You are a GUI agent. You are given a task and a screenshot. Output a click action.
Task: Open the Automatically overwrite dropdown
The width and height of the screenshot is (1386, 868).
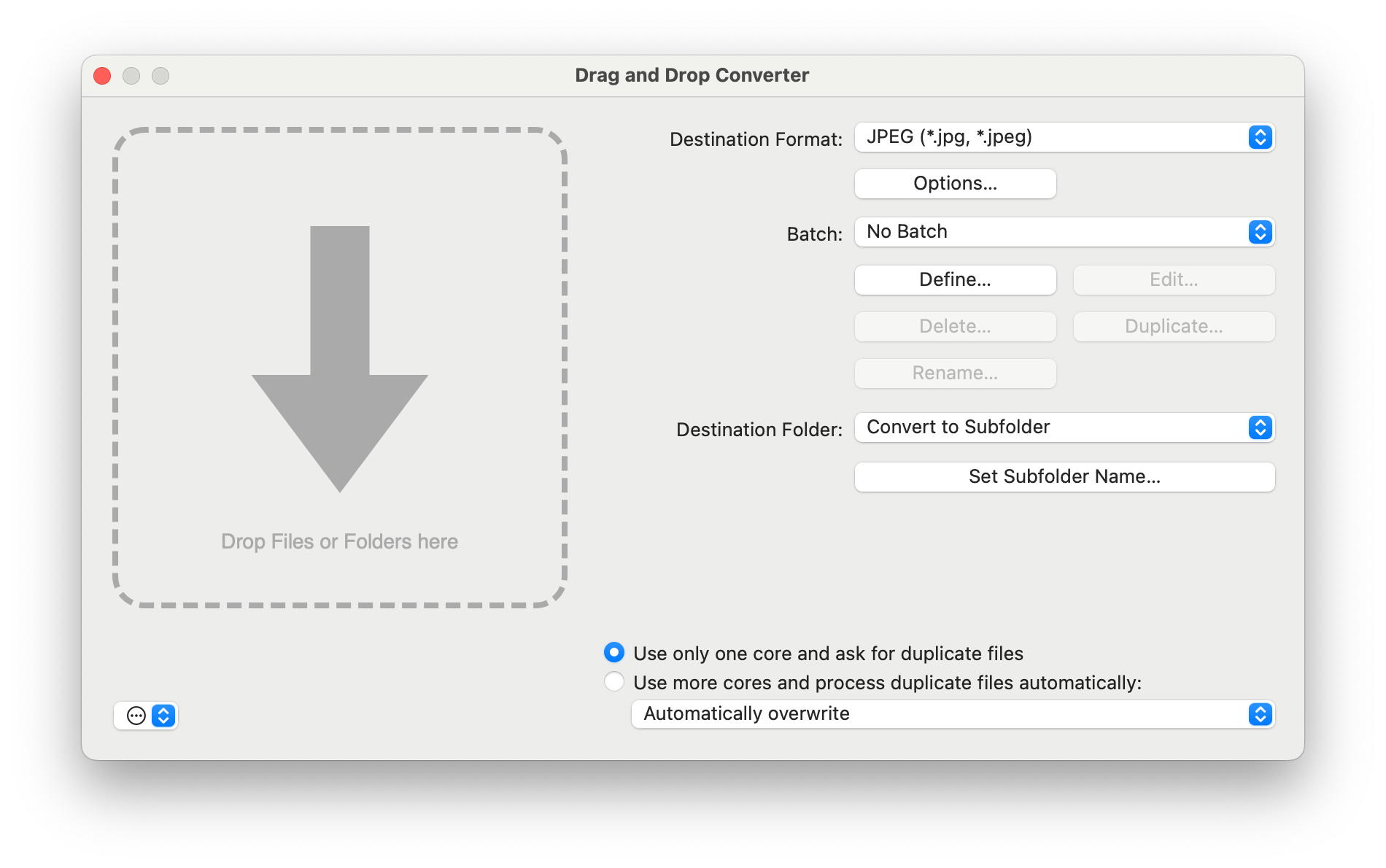953,714
